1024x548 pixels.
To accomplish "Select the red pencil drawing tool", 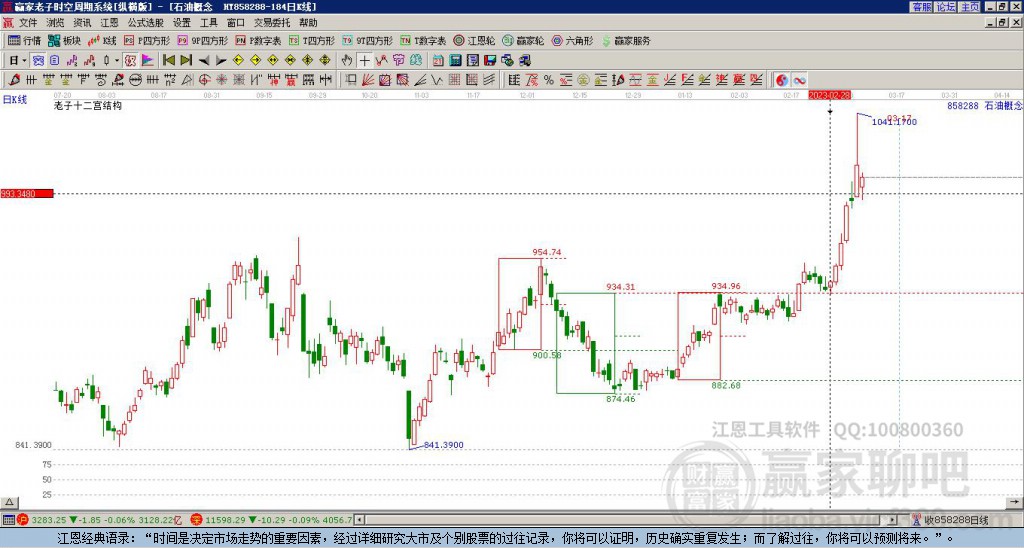I will (14, 80).
